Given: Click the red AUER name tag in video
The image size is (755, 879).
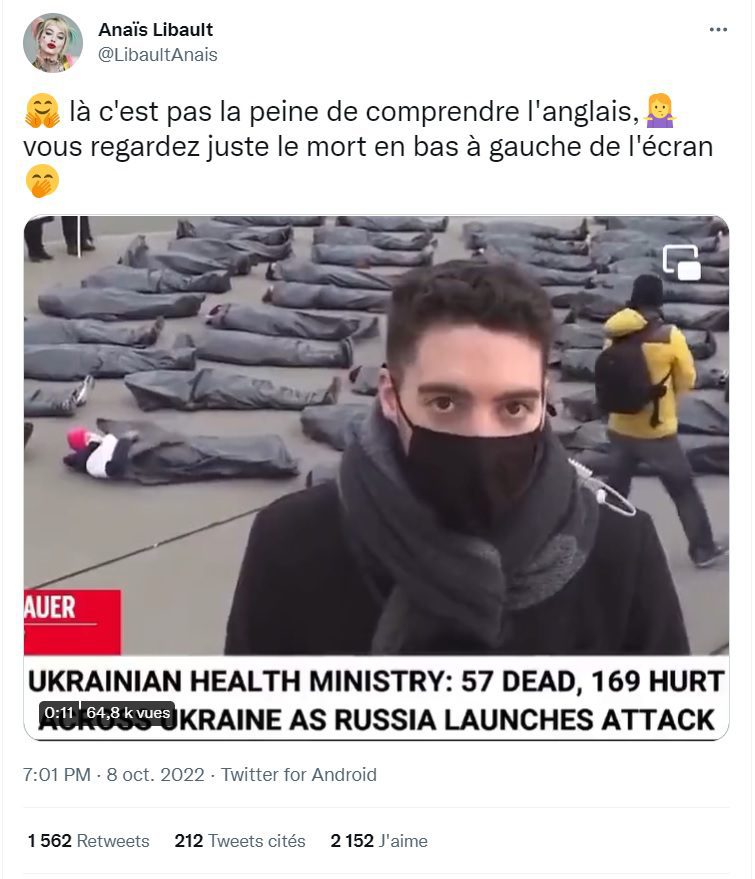Looking at the screenshot, I should coord(72,622).
